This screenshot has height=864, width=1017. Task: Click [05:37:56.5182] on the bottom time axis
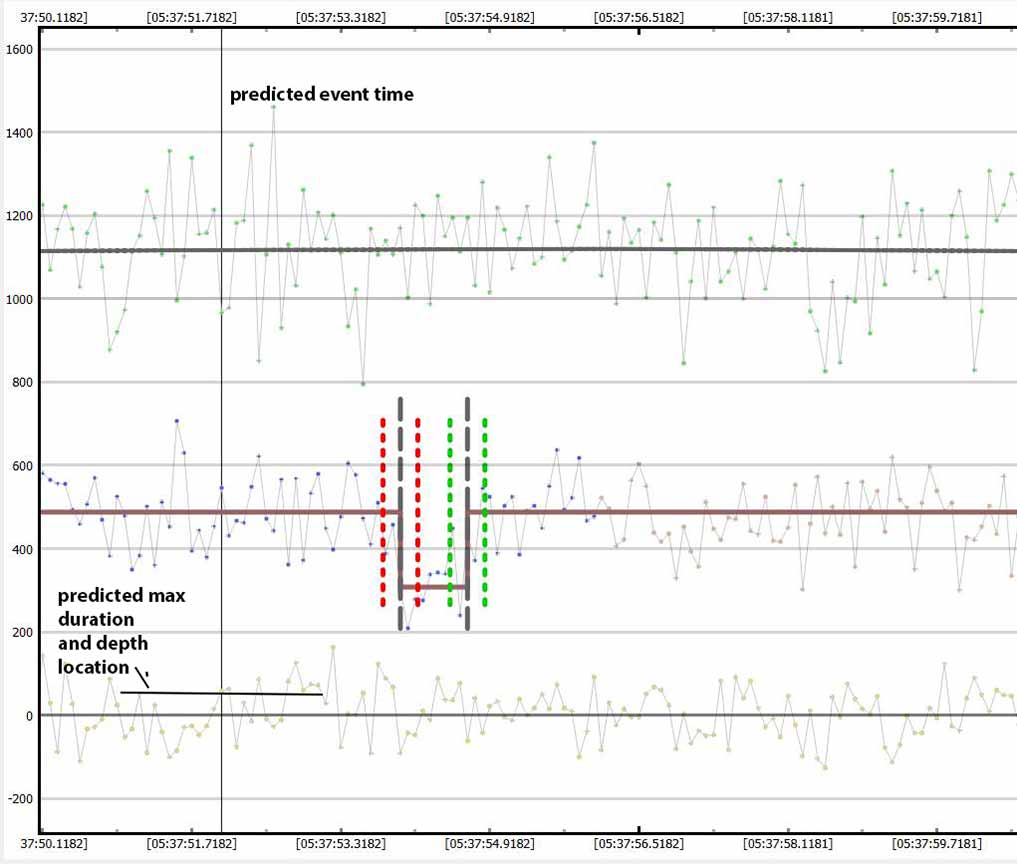coord(639,844)
